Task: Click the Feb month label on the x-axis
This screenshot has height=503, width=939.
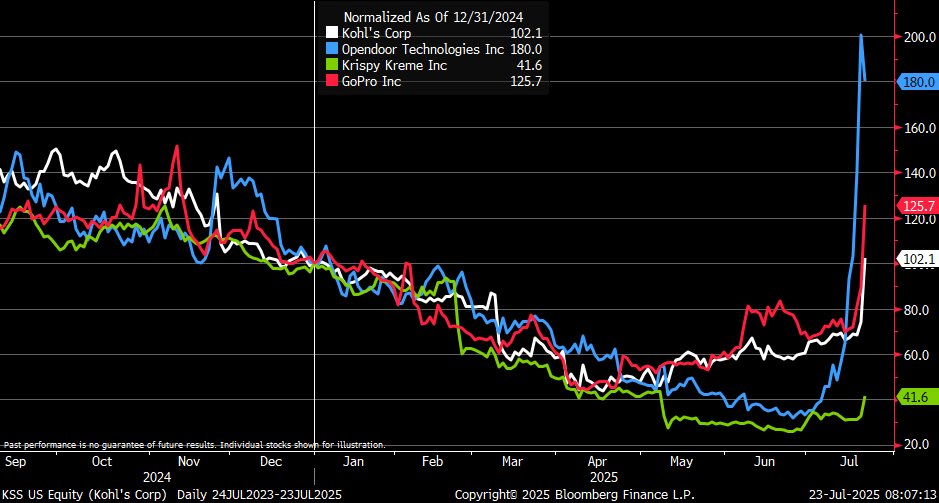Action: [433, 462]
